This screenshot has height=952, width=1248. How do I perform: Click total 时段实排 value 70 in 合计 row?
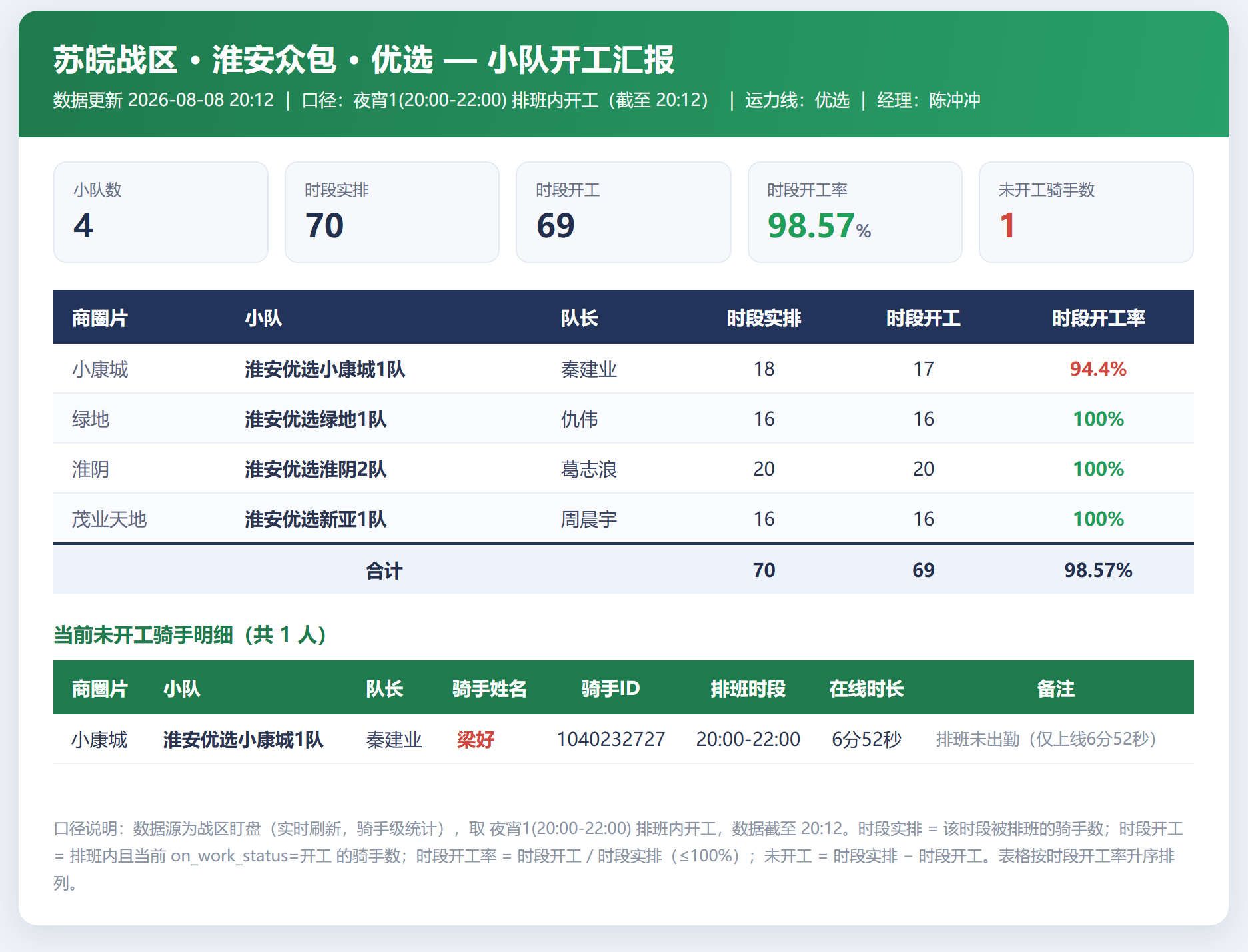tap(764, 570)
